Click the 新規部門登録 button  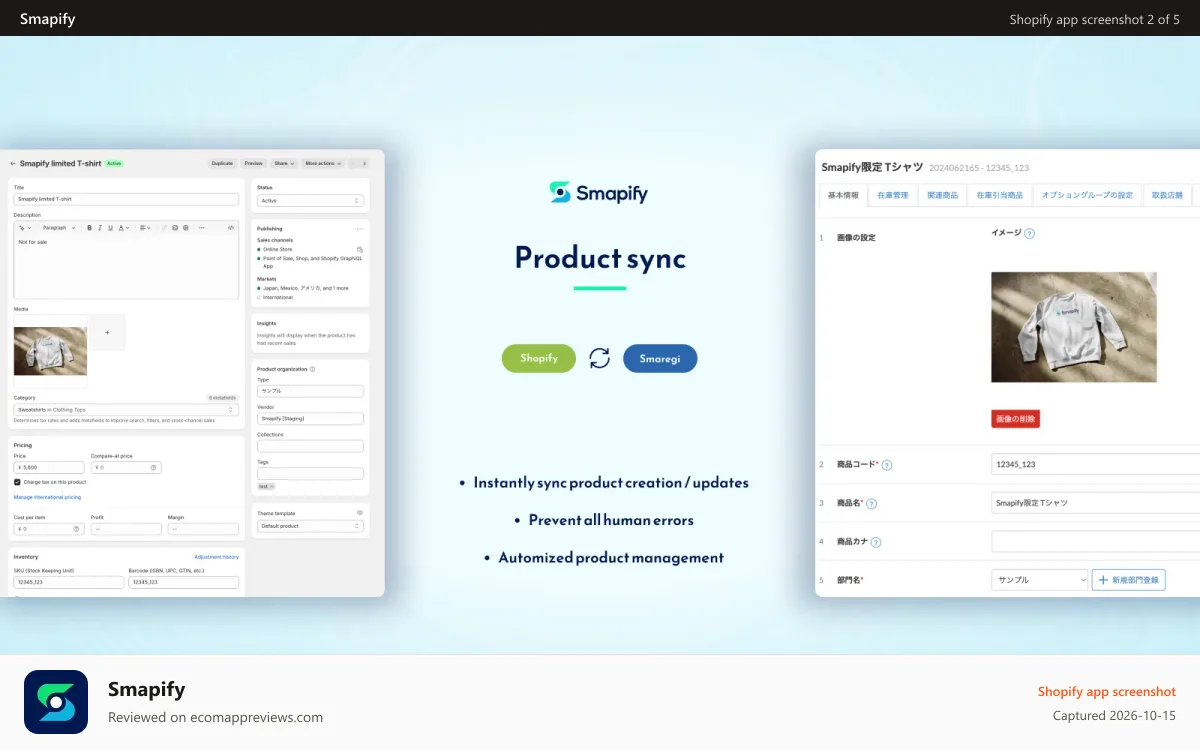coord(1129,580)
